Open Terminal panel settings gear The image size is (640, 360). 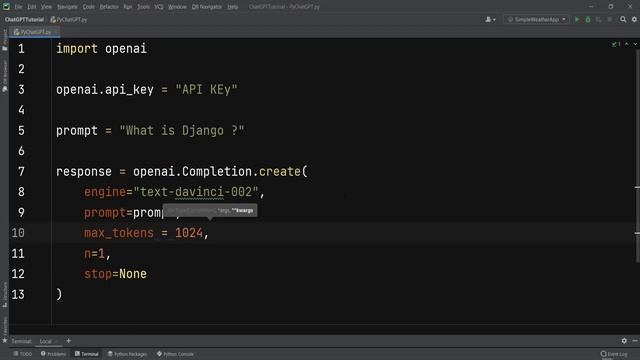coord(624,341)
